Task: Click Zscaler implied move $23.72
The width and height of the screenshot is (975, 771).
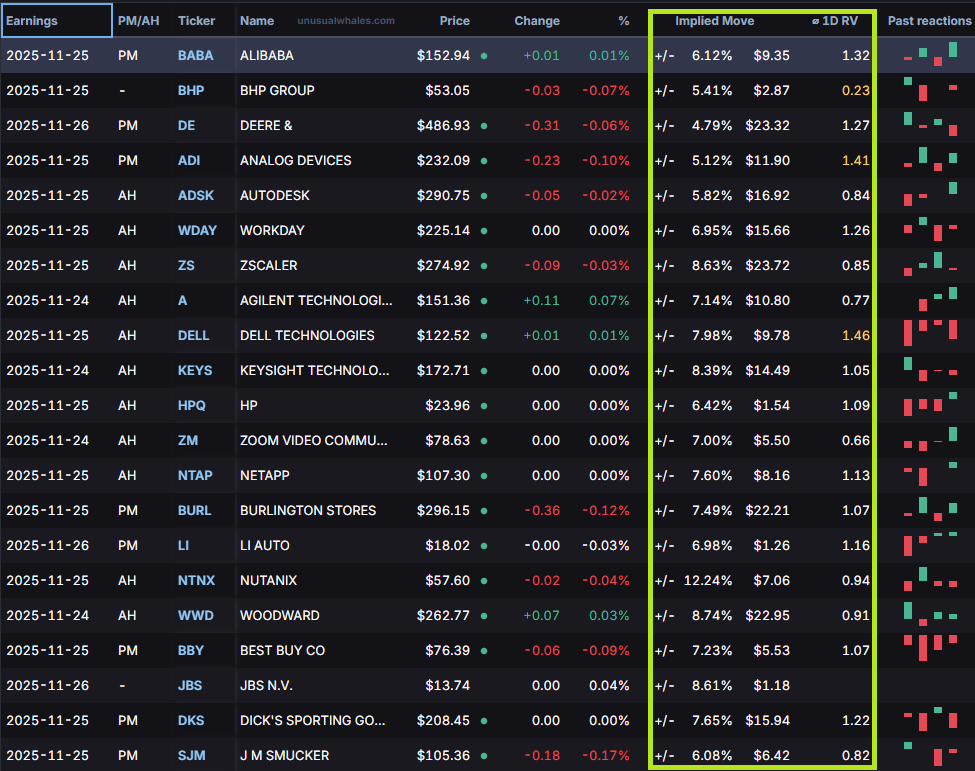Action: [x=767, y=265]
